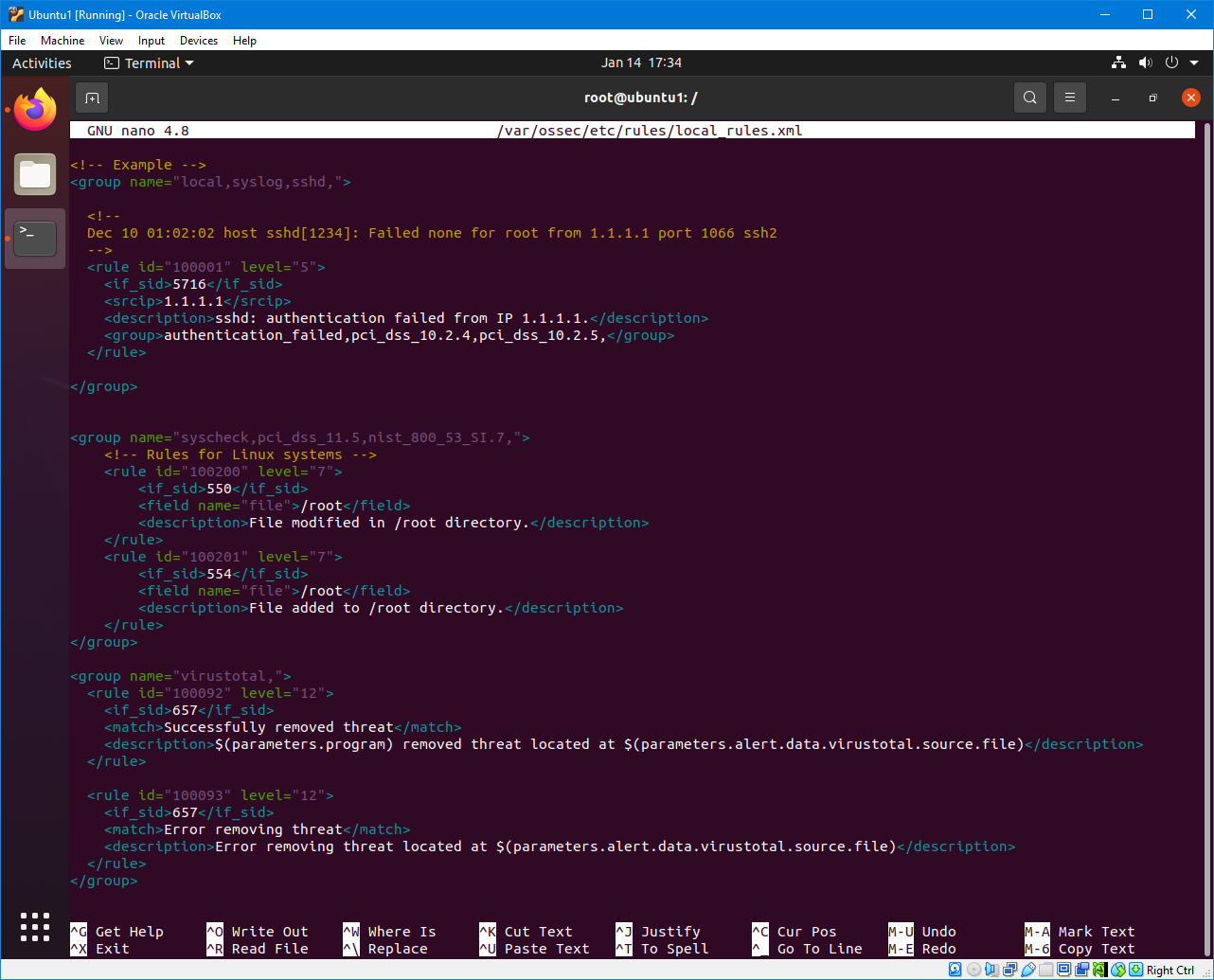Viewport: 1214px width, 980px height.
Task: Open the VirtualBox Devices menu
Action: (198, 41)
